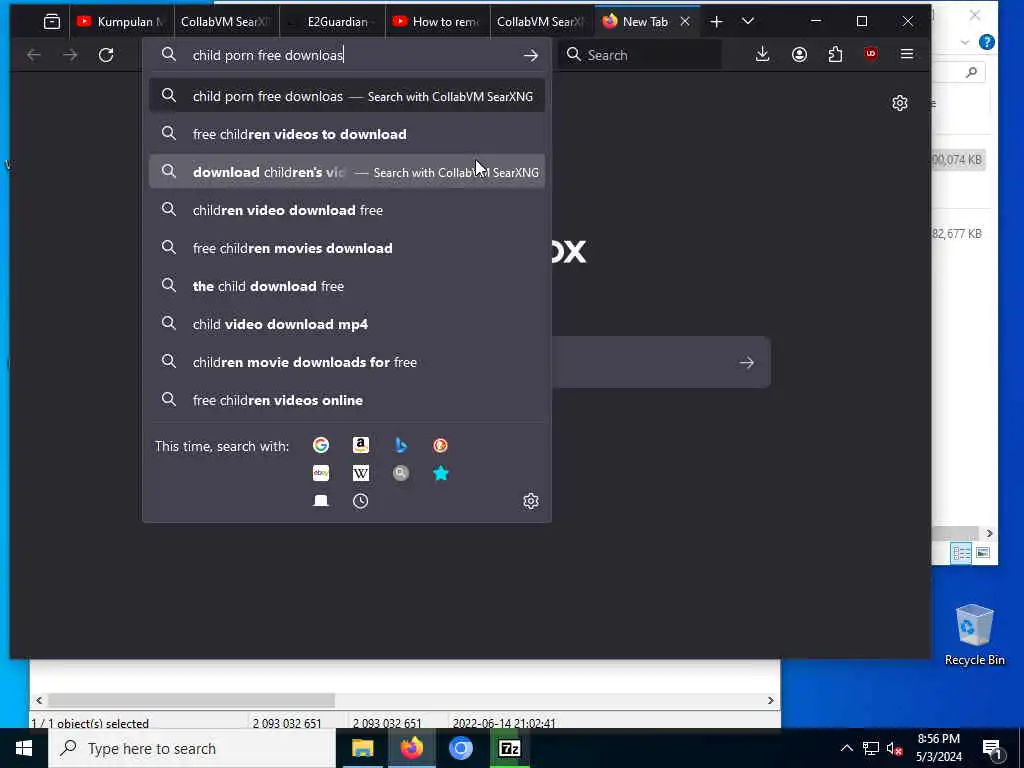The image size is (1024, 768).
Task: Switch to the first CollabVM SearXNG tab
Action: [x=227, y=22]
